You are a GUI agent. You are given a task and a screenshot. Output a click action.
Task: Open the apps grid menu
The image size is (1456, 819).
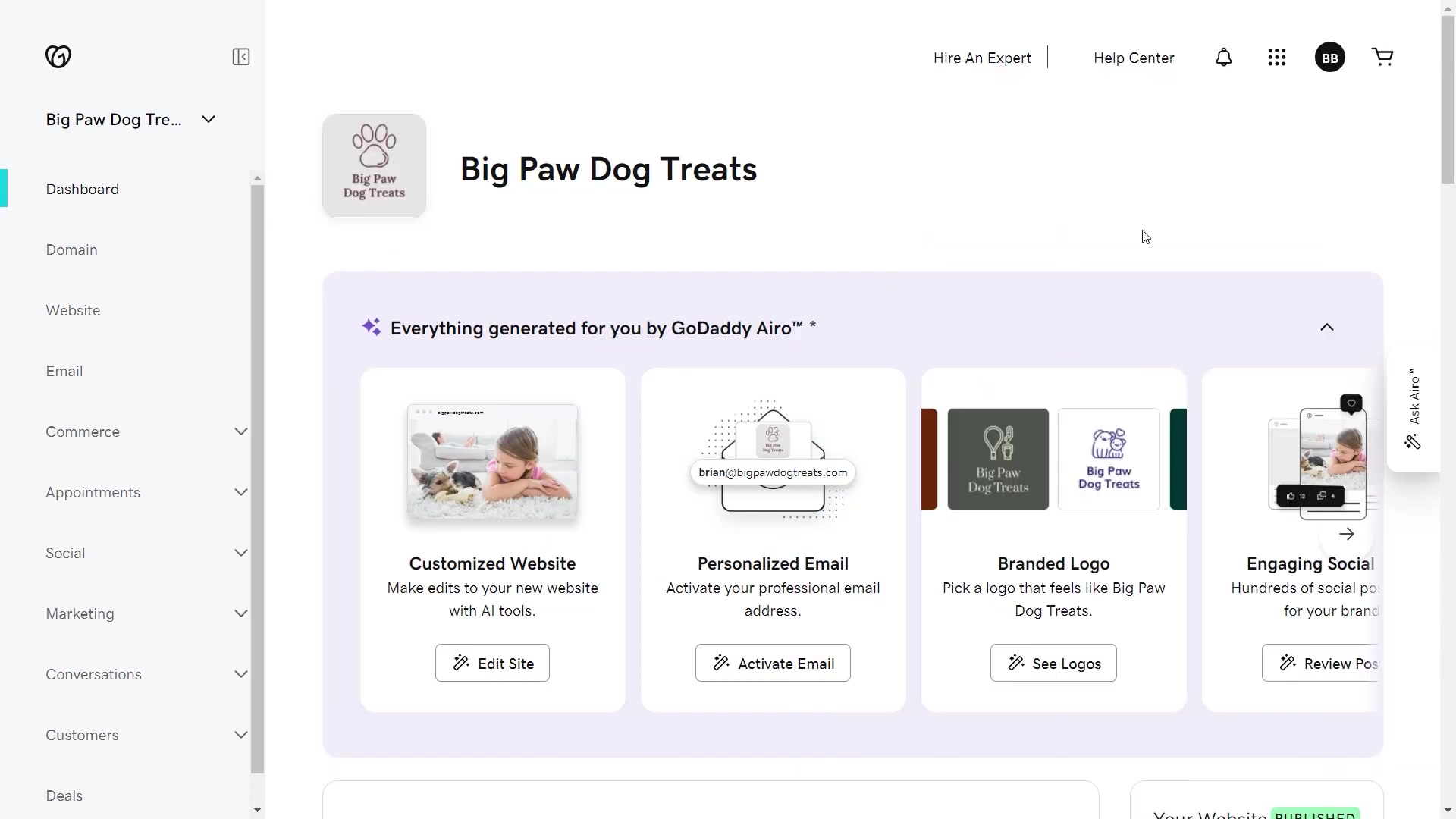[1277, 58]
